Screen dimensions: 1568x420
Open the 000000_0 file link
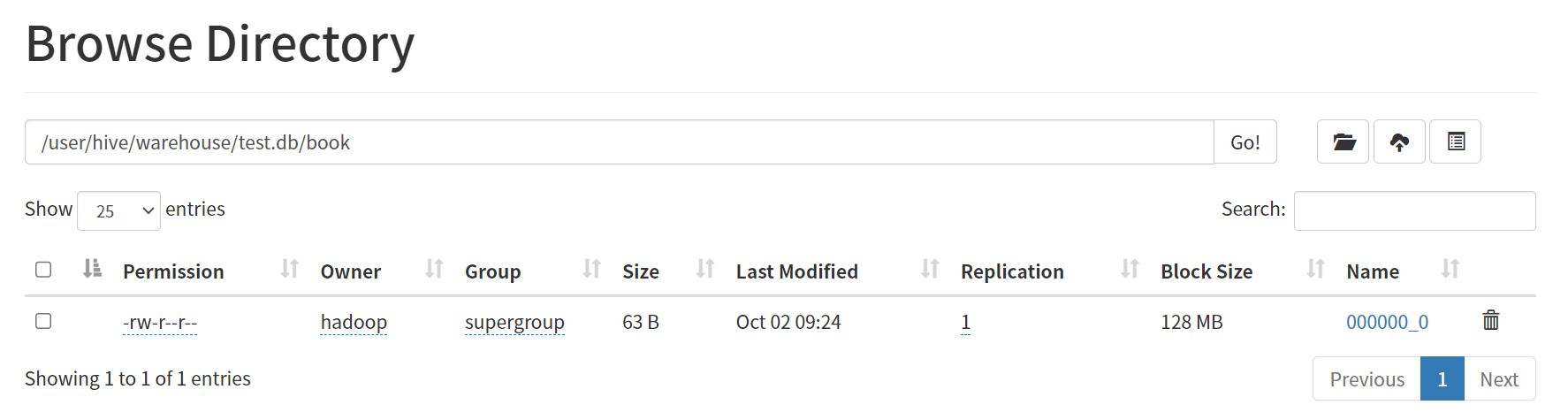coord(1387,322)
